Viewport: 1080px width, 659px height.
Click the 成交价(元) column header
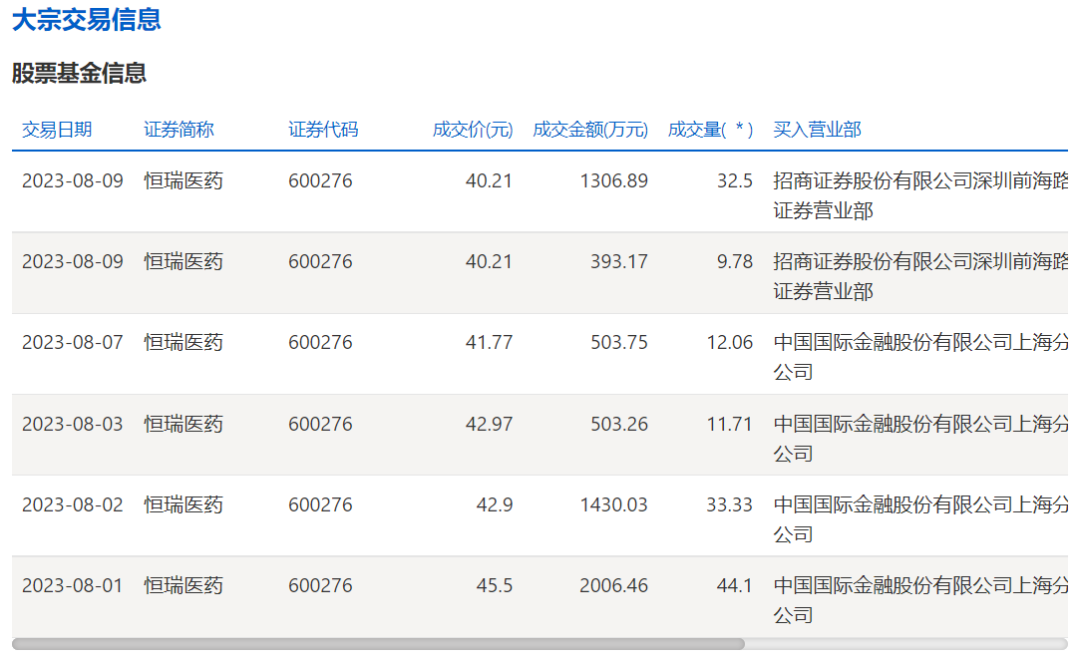point(472,129)
